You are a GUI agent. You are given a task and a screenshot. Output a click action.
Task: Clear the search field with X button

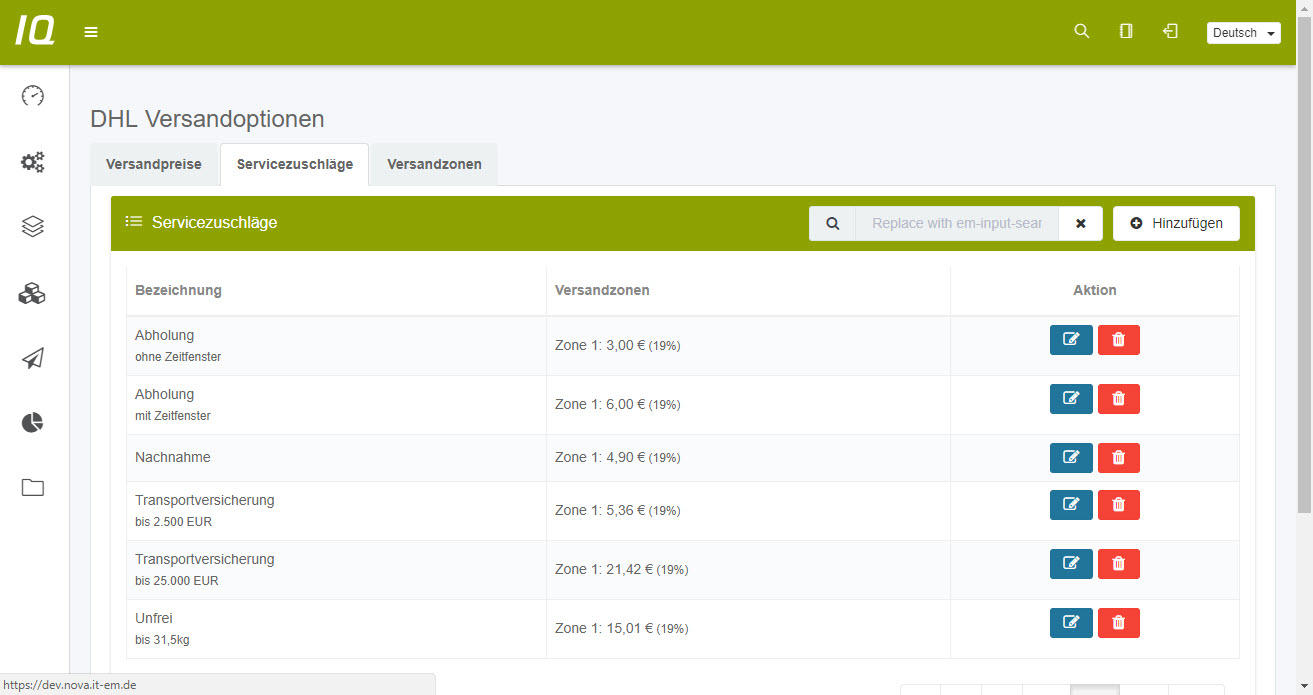[x=1080, y=223]
